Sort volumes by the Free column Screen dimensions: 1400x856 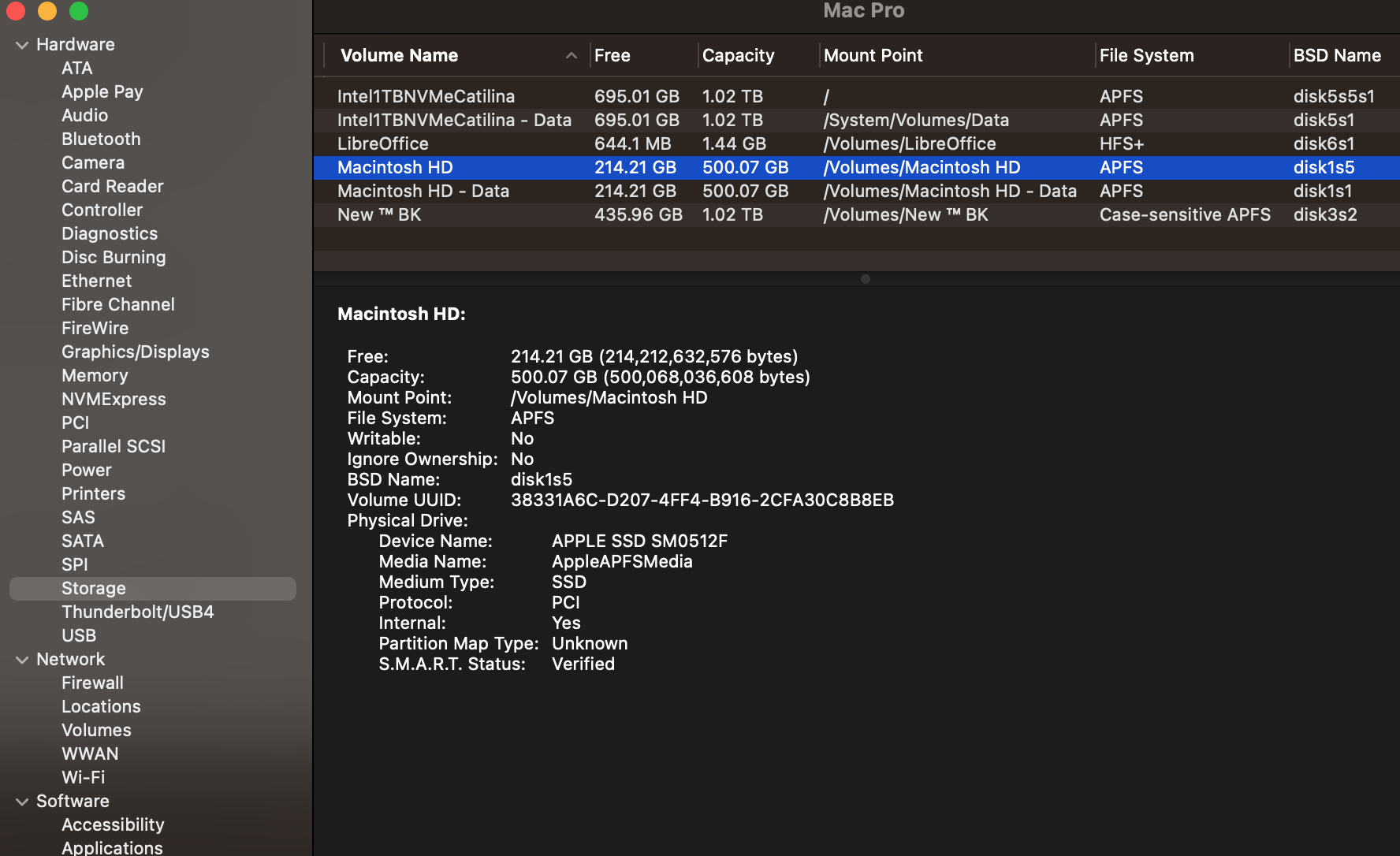[x=612, y=55]
